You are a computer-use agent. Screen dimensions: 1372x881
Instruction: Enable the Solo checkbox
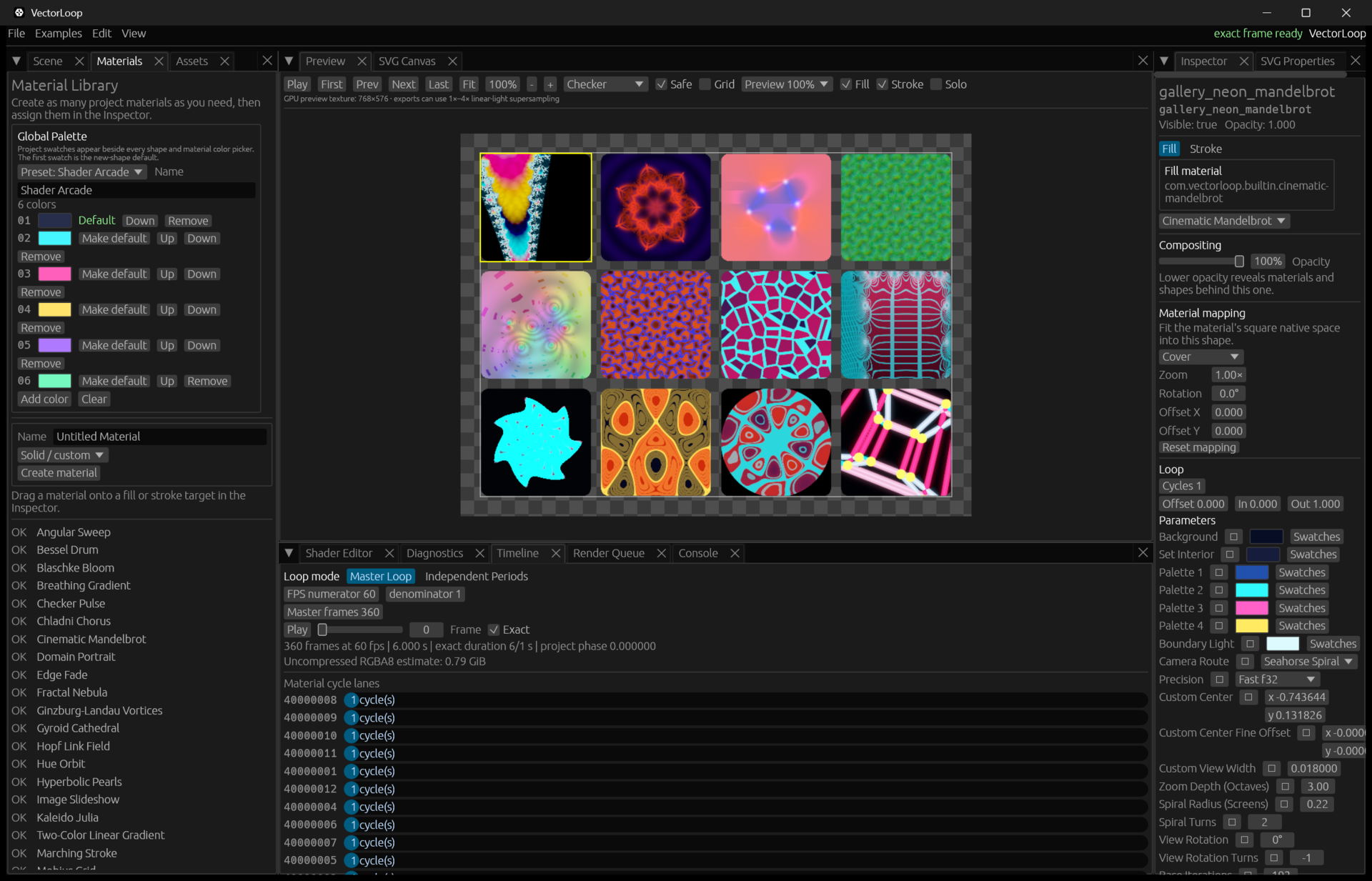936,84
